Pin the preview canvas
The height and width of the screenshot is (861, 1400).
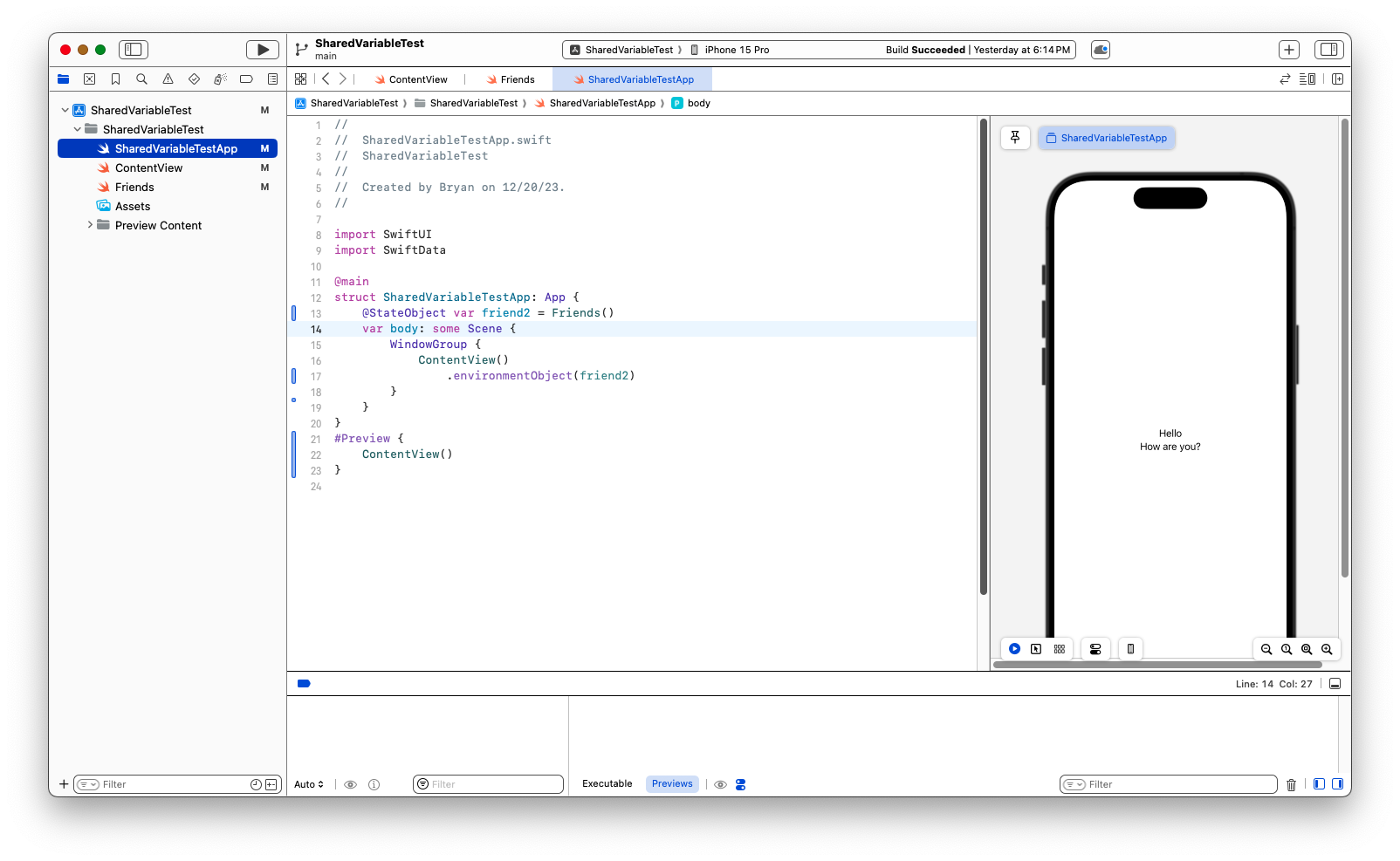[x=1015, y=138]
